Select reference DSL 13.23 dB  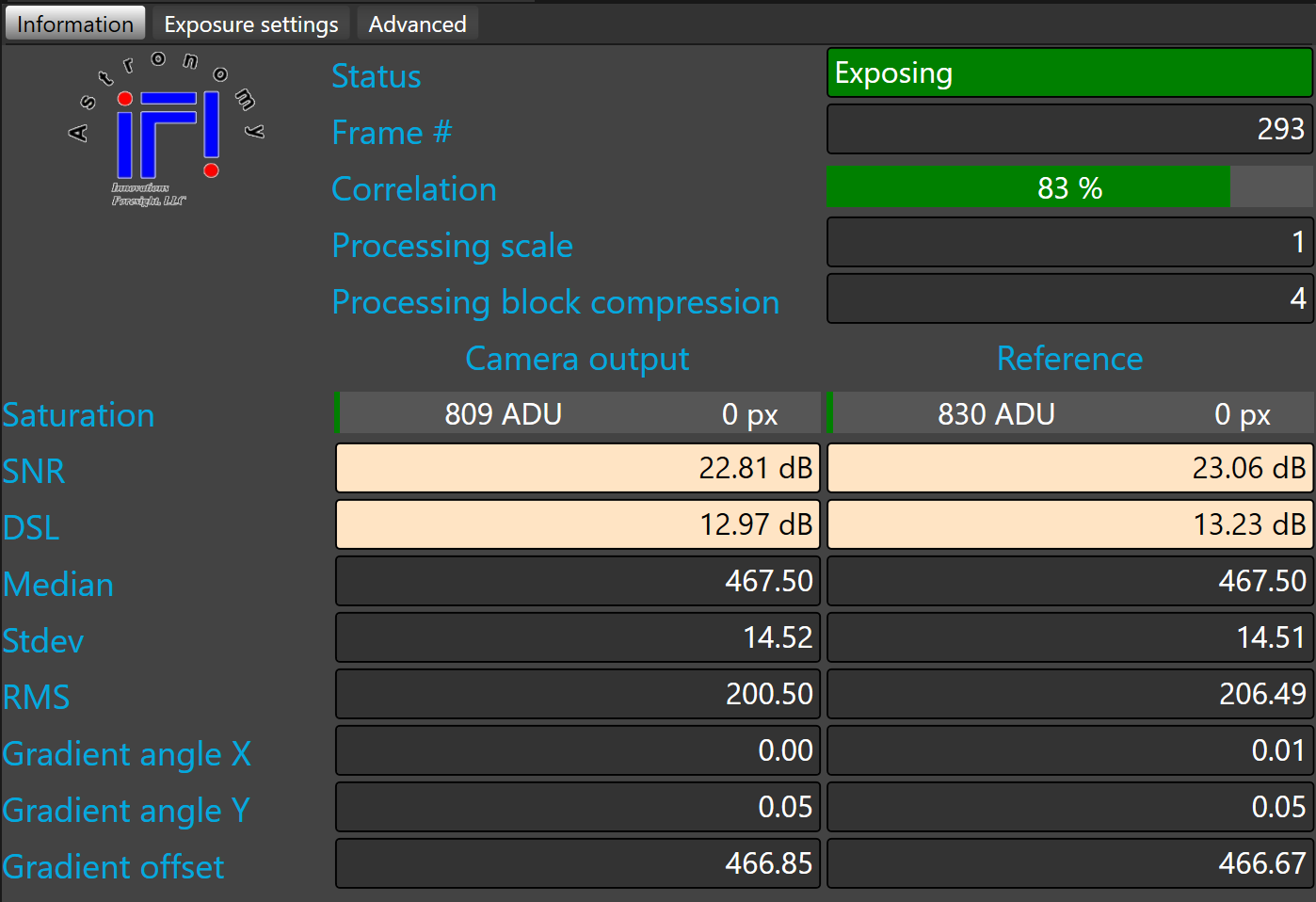pyautogui.click(x=1069, y=524)
